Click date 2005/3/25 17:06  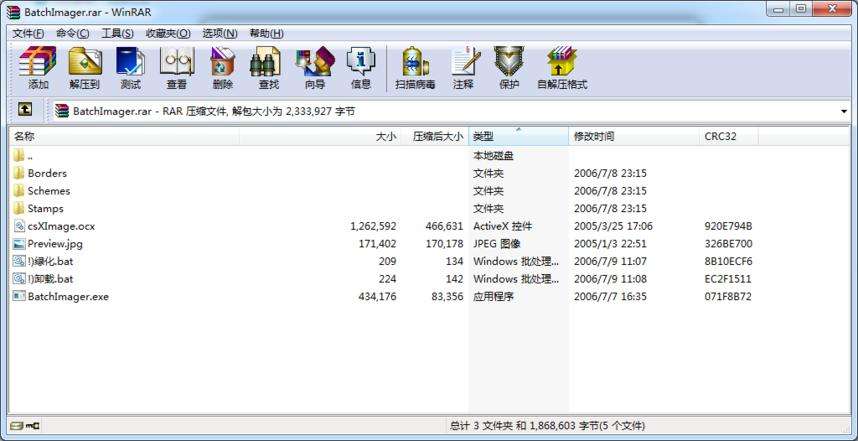[613, 226]
